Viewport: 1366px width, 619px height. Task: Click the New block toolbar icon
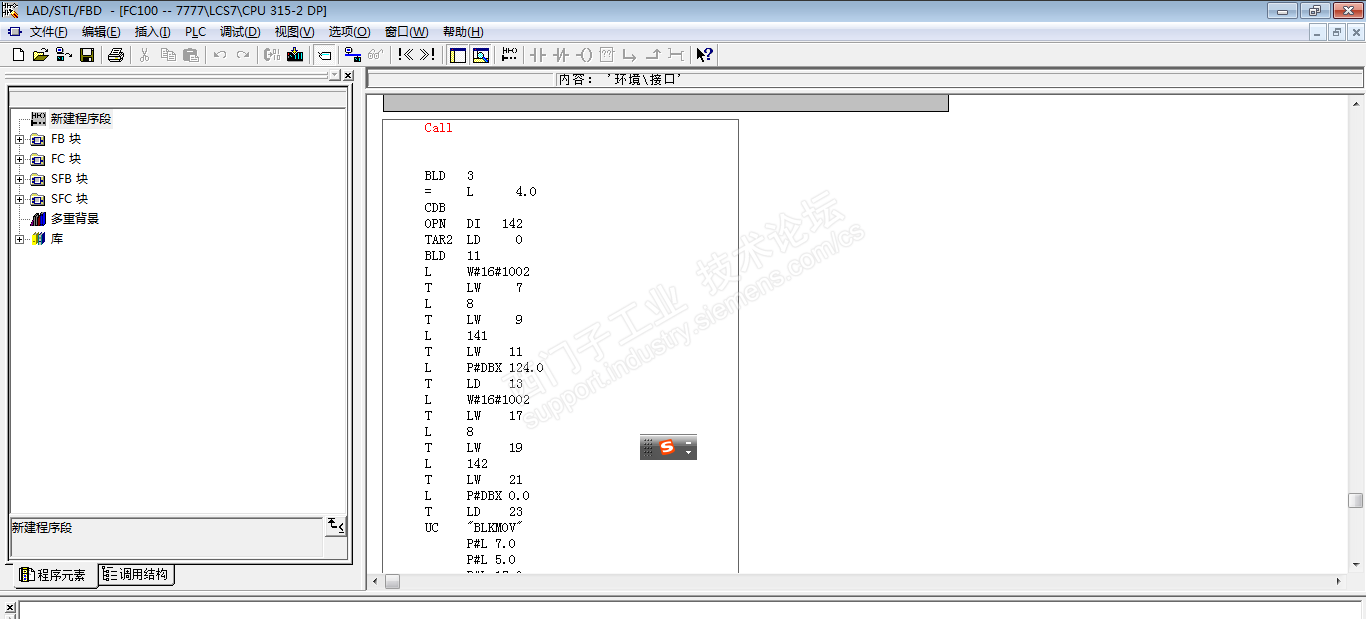pyautogui.click(x=18, y=55)
